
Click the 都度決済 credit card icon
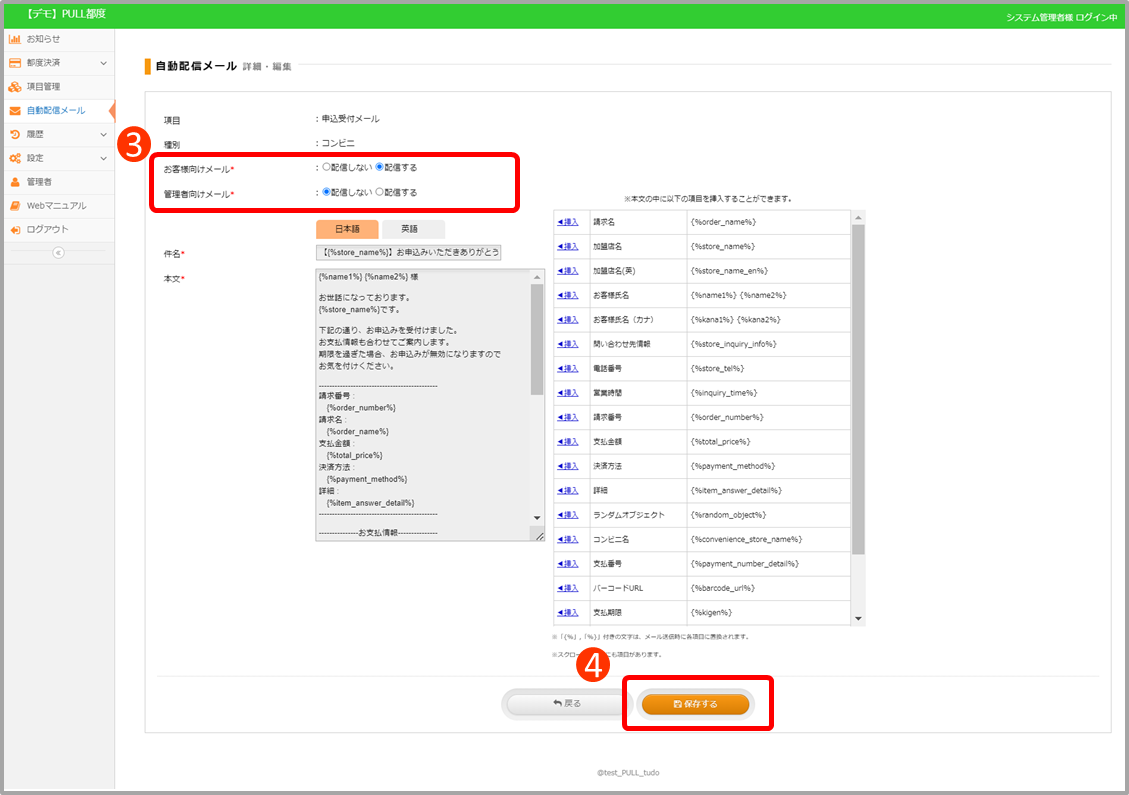(x=15, y=63)
